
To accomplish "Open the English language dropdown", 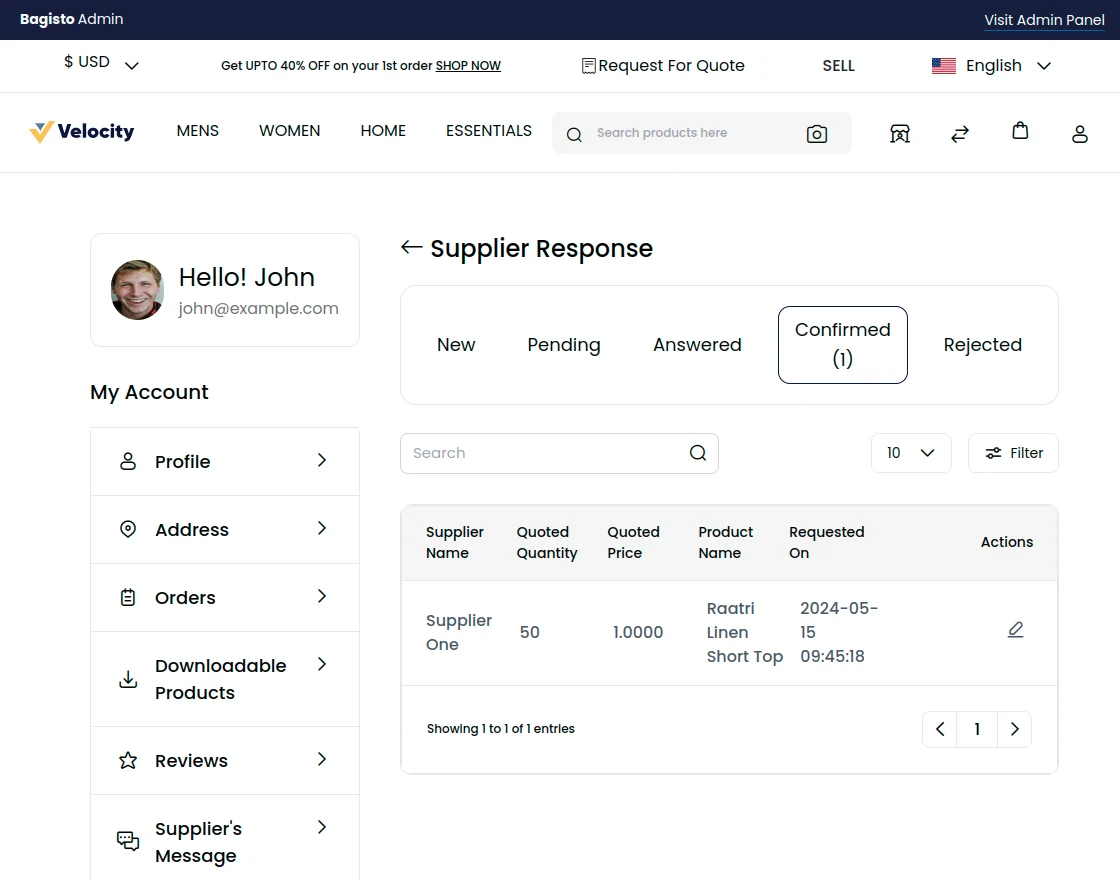I will coord(991,66).
